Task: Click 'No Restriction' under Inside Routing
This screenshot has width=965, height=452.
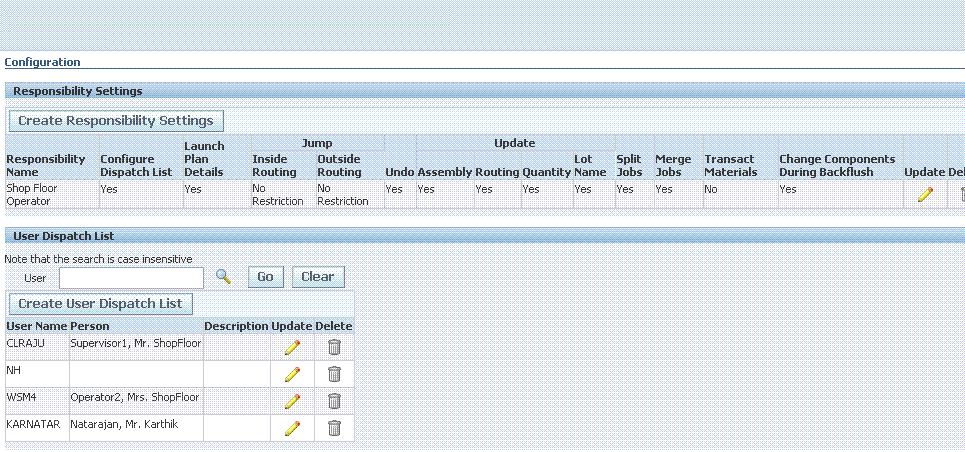Action: pyautogui.click(x=278, y=195)
